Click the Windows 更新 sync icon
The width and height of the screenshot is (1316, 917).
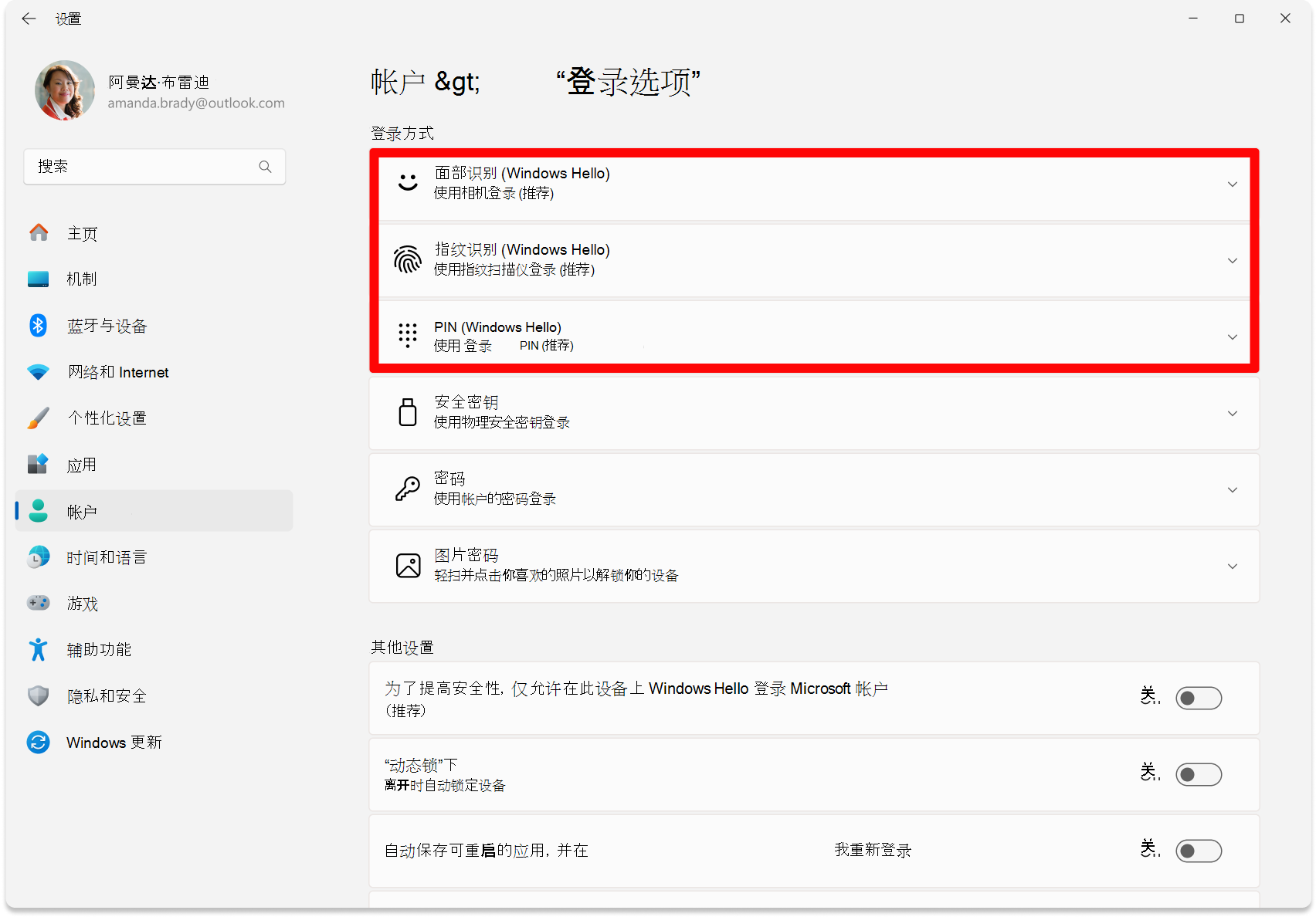38,742
